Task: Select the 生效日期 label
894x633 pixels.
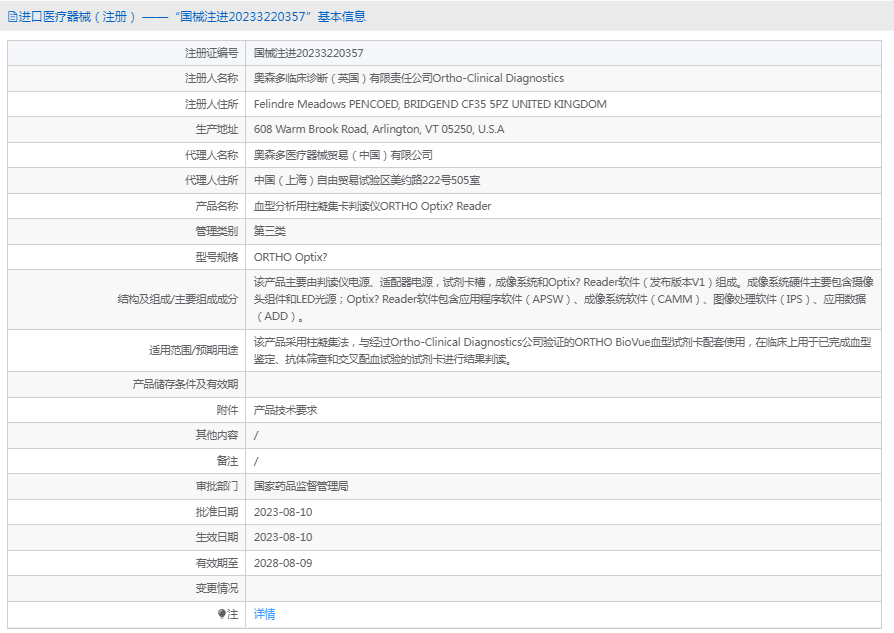Action: tap(217, 537)
